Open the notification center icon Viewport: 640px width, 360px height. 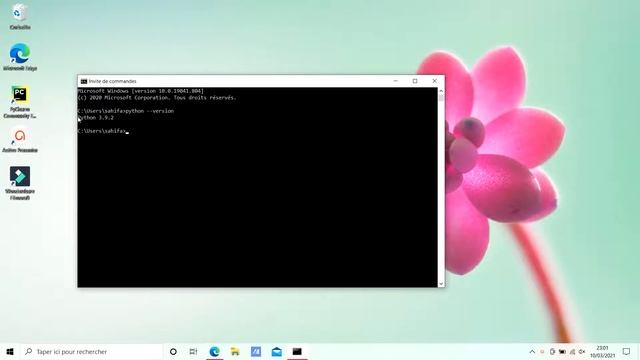pyautogui.click(x=627, y=351)
